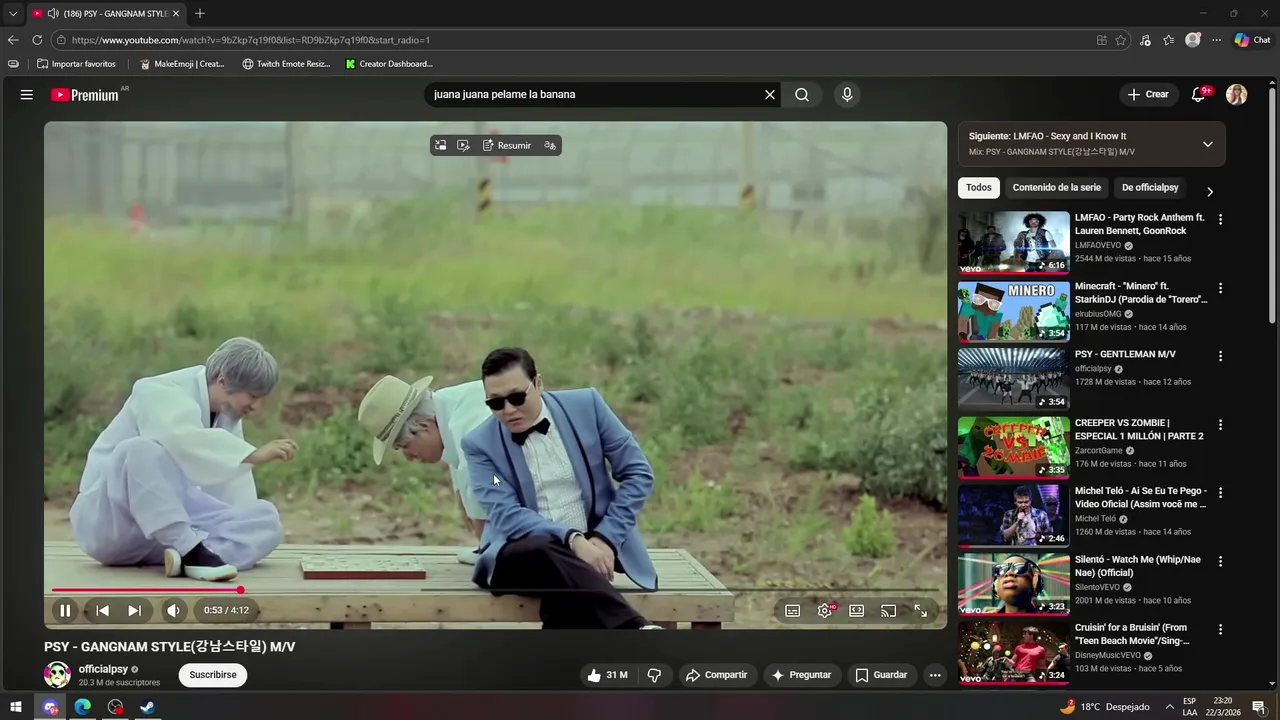Open Creator Dashboard bookmark
This screenshot has width=1280, height=720.
[389, 64]
